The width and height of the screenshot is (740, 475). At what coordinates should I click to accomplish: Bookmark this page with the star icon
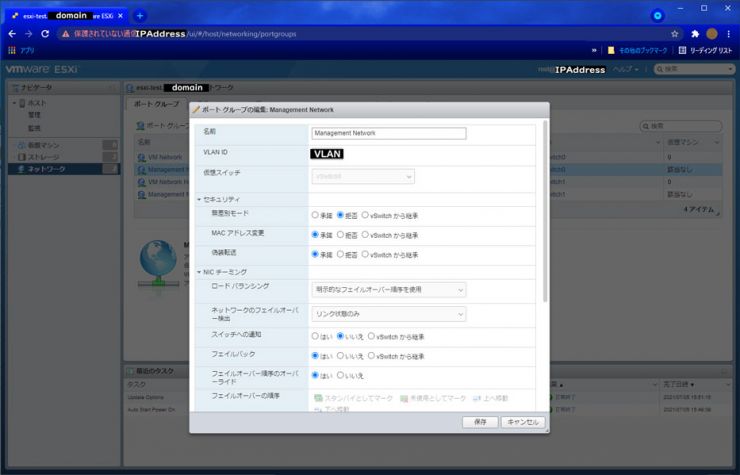point(674,34)
